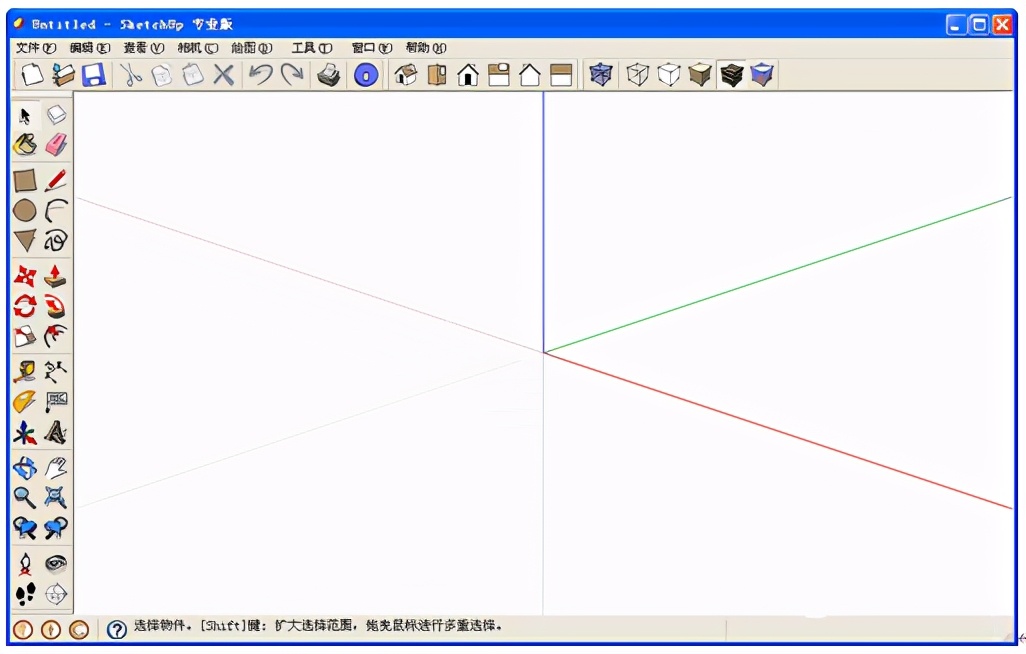Switch to Iso view
This screenshot has height=654, width=1026.
tap(406, 75)
